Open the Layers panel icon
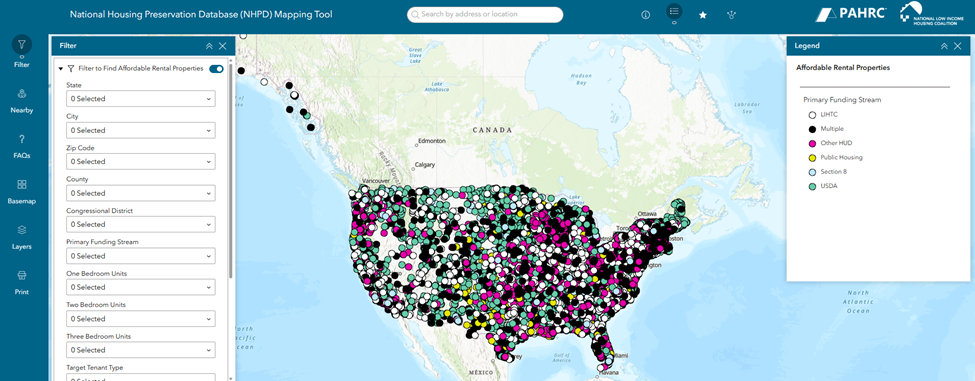Image resolution: width=975 pixels, height=381 pixels. (22, 230)
